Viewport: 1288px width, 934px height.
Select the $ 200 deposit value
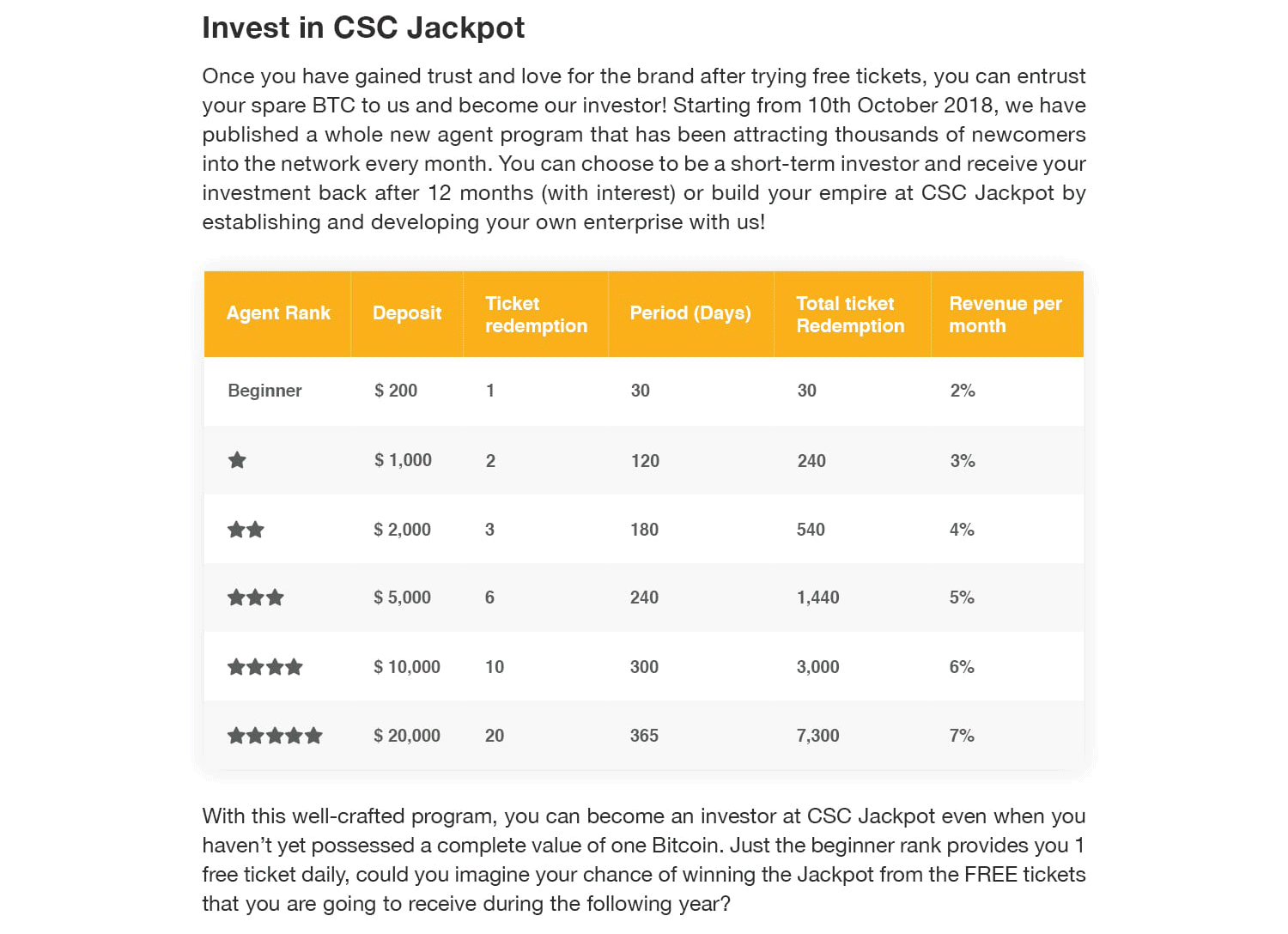(x=396, y=391)
